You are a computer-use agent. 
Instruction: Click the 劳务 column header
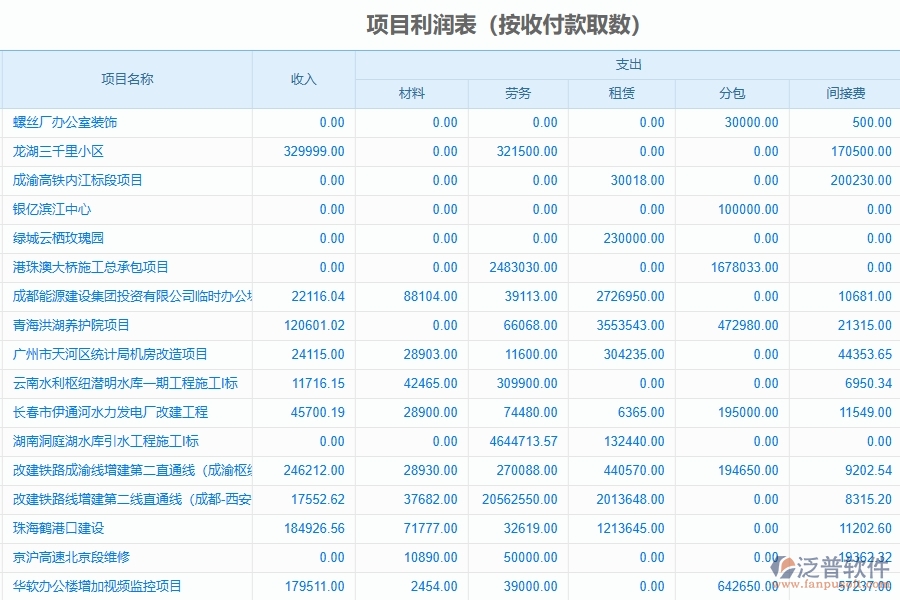click(x=519, y=94)
